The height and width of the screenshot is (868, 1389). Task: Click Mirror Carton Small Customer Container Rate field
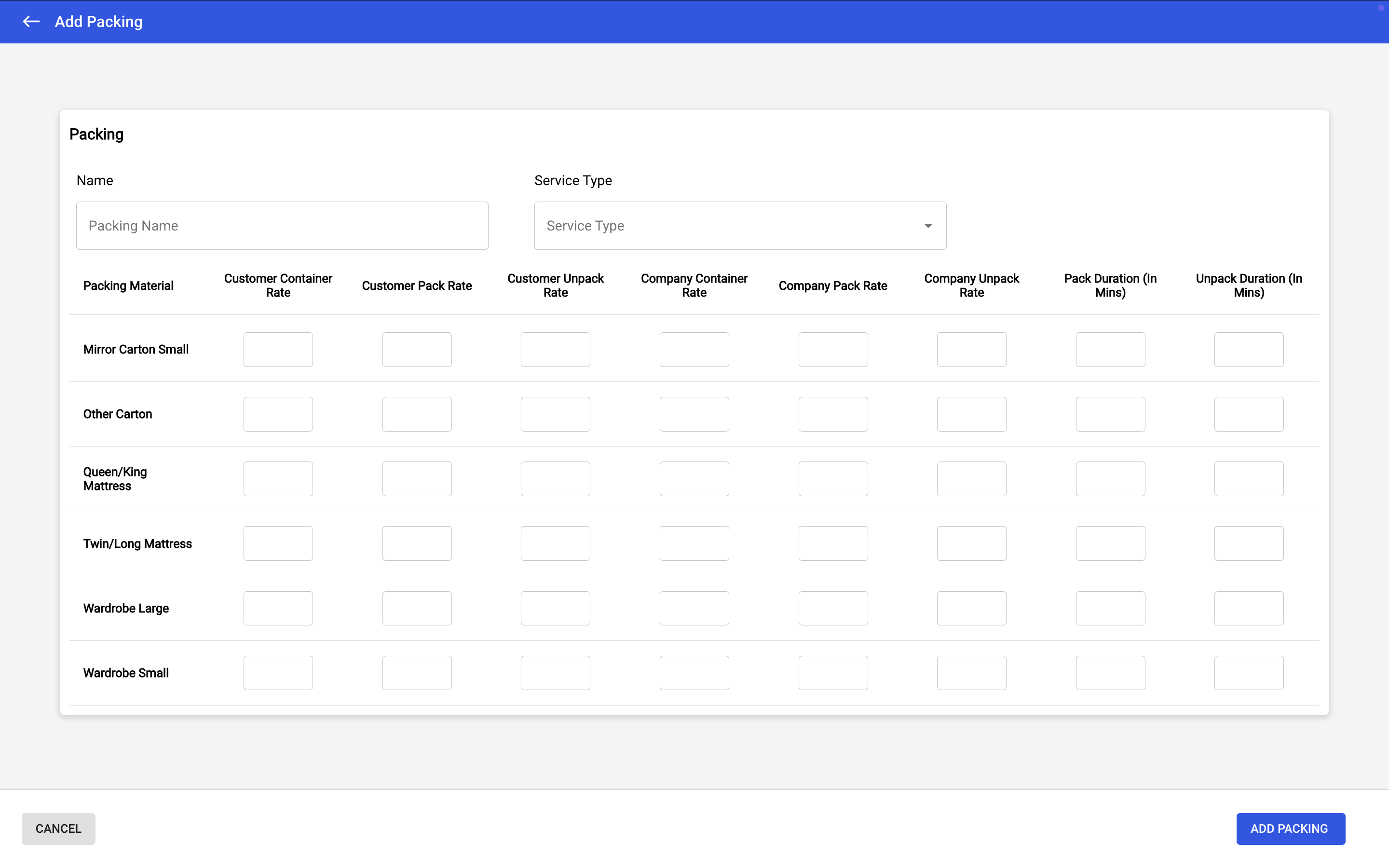pos(278,350)
